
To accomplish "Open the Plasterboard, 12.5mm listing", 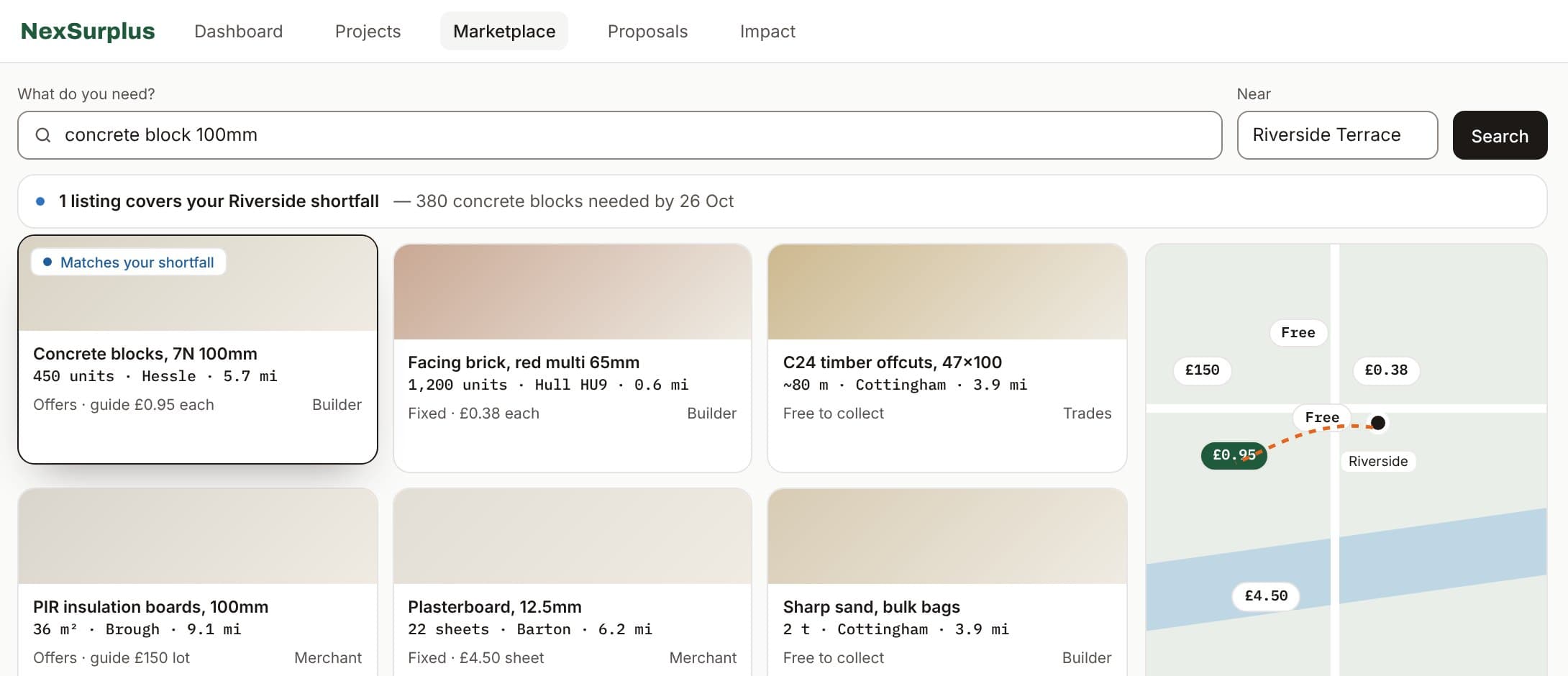I will tap(573, 583).
